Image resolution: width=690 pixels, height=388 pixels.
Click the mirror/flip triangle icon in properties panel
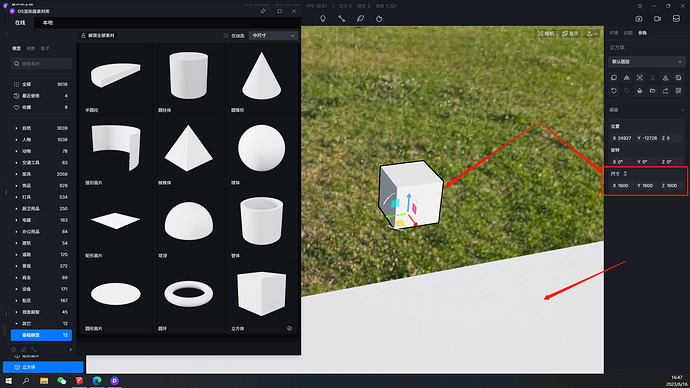pos(627,78)
